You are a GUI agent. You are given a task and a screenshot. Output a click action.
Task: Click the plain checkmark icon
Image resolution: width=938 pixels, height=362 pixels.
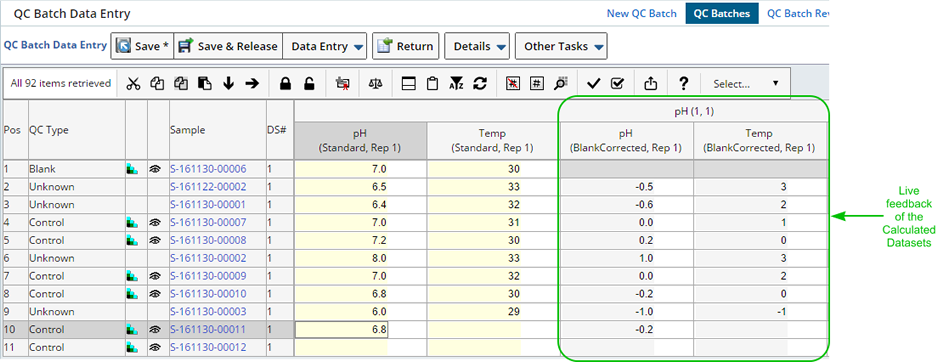(x=593, y=84)
